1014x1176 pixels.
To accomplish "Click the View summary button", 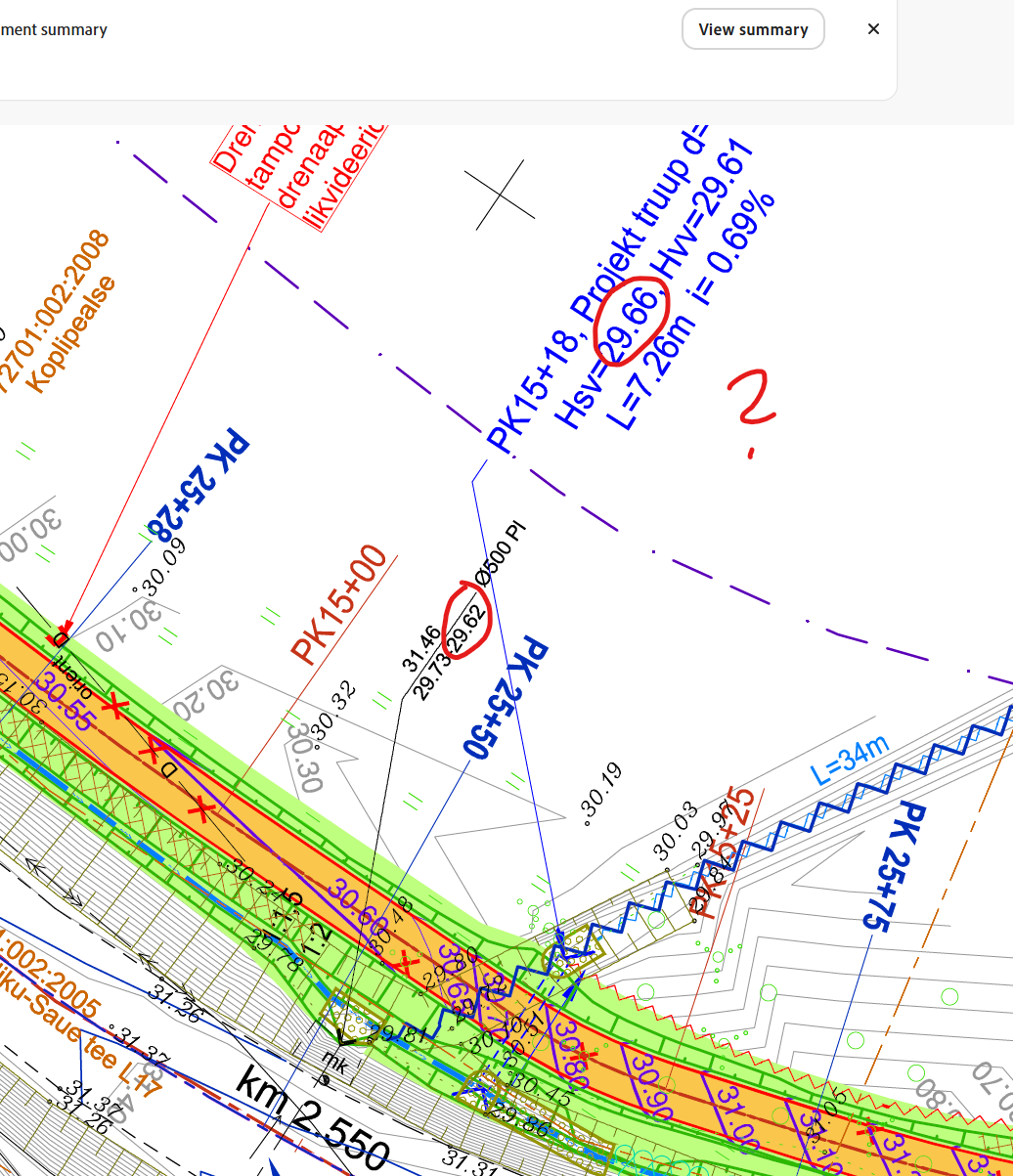I will 753,29.
